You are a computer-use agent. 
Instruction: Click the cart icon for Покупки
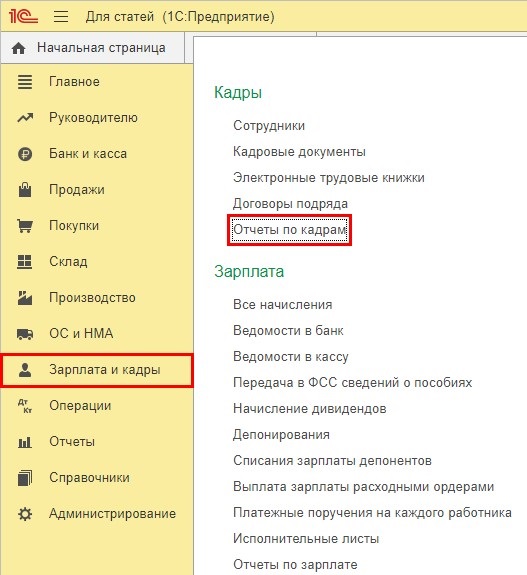[x=25, y=226]
